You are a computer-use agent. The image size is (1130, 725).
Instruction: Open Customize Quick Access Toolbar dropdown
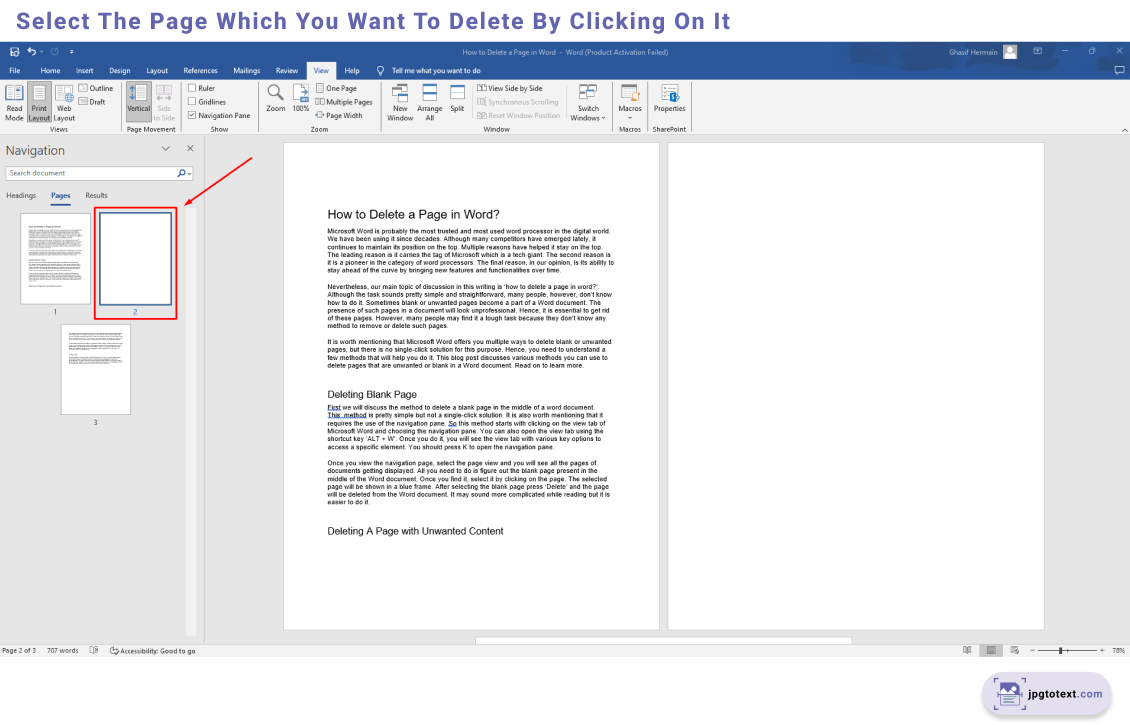point(71,52)
